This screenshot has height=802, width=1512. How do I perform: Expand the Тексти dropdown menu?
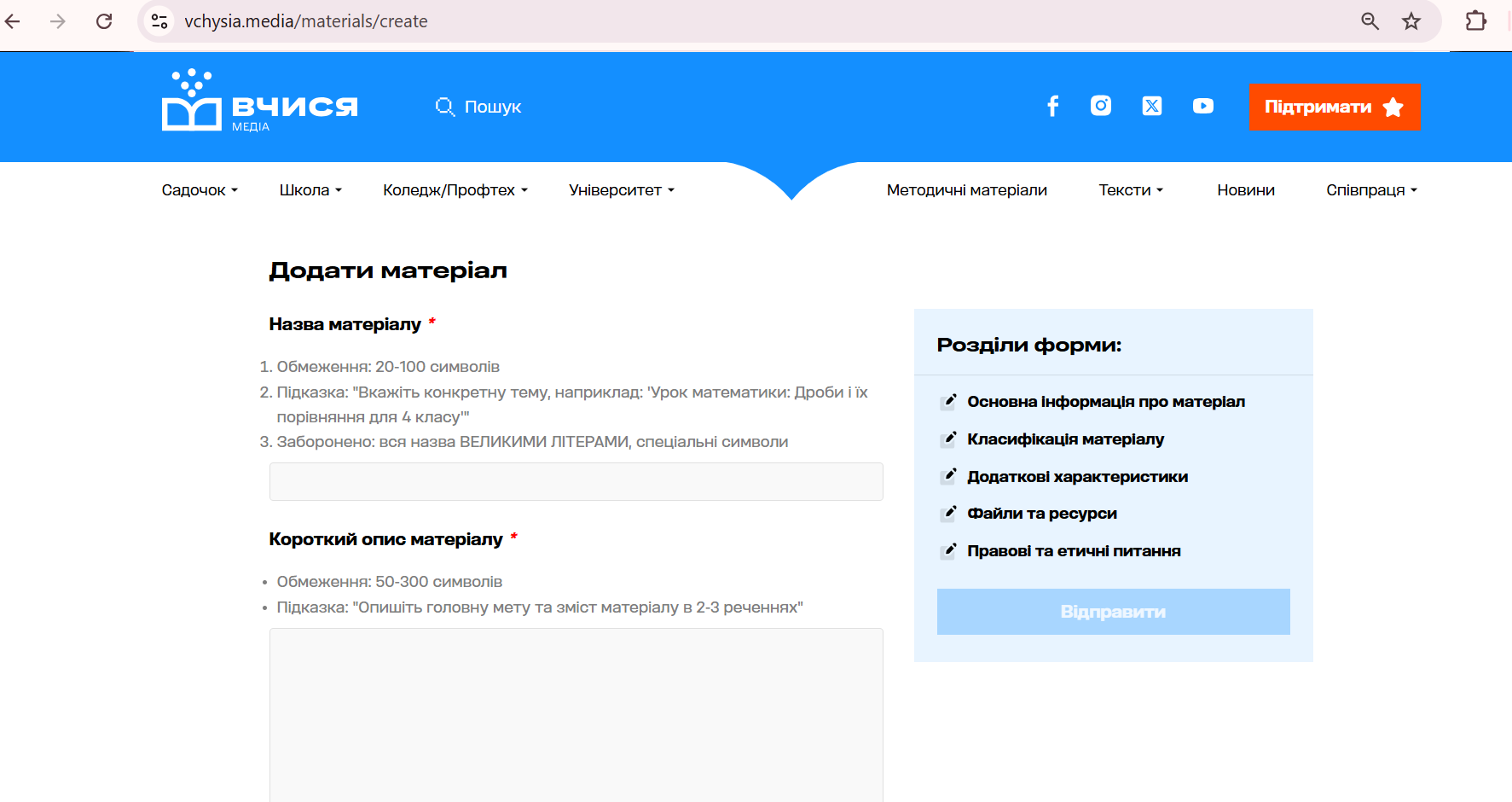coord(1131,190)
